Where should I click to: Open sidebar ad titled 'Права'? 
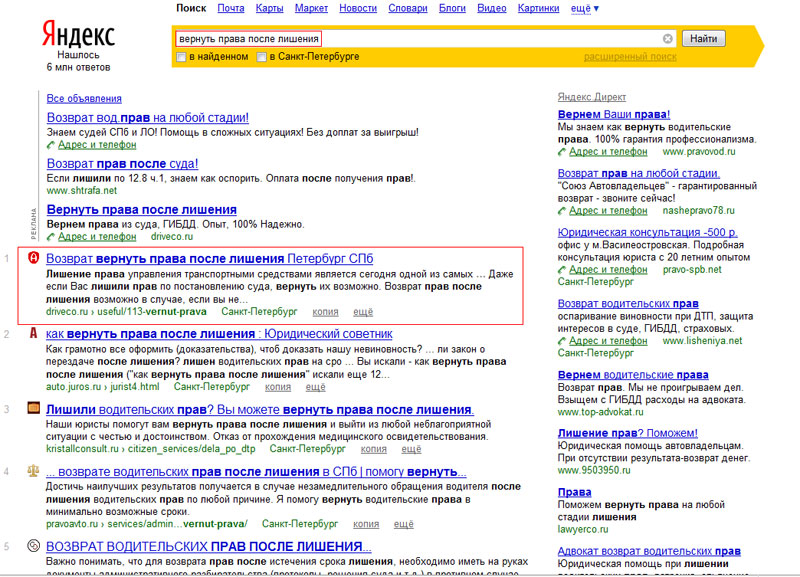coord(574,492)
